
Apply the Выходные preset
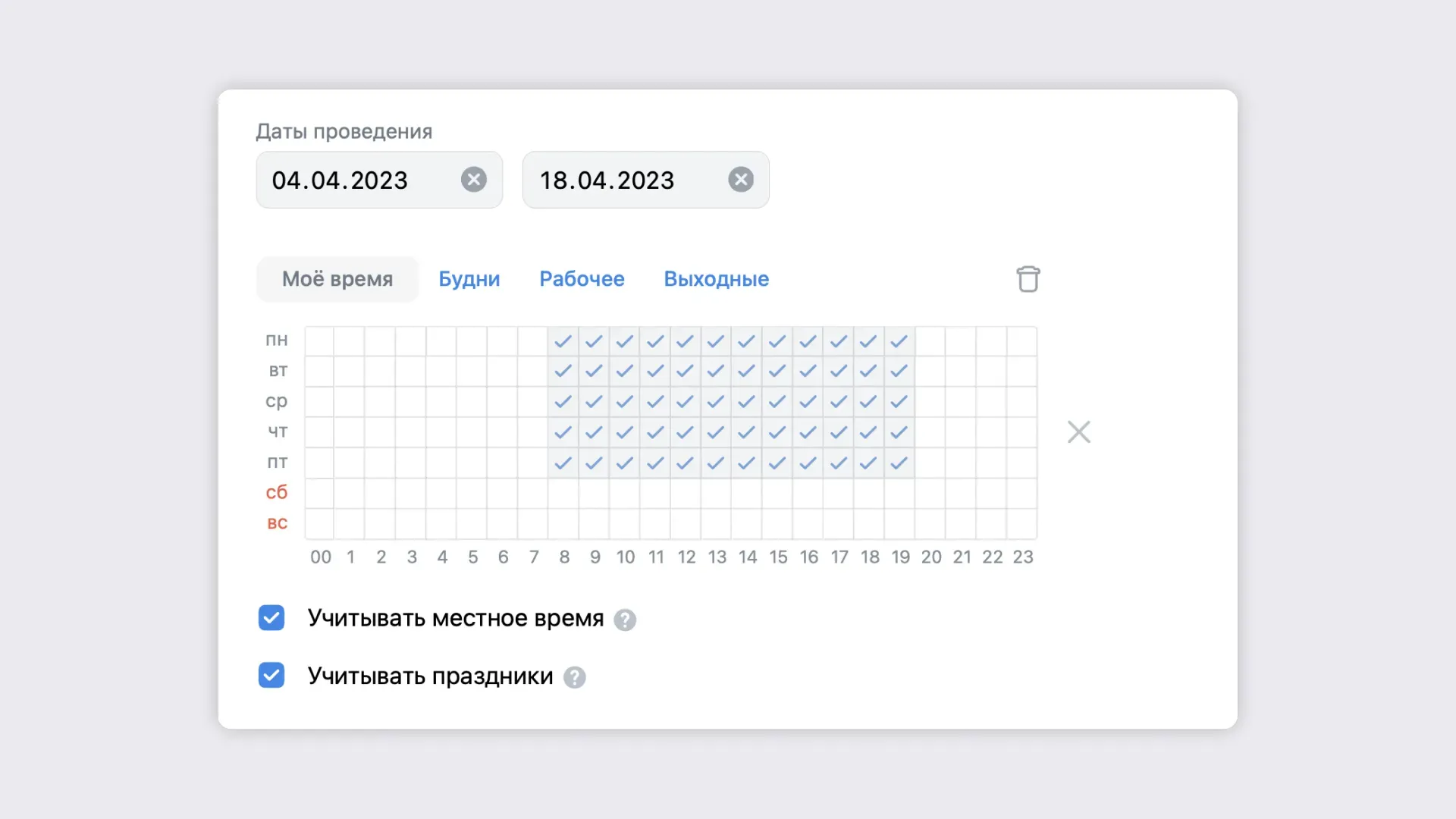point(717,279)
